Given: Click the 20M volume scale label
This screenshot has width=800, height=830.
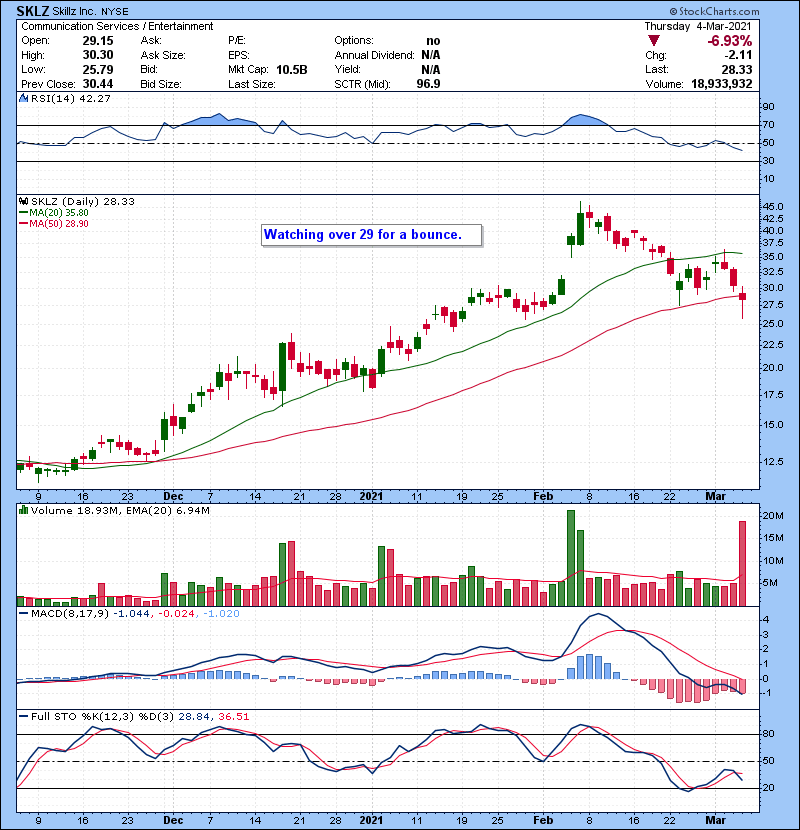Looking at the screenshot, I should coord(773,516).
